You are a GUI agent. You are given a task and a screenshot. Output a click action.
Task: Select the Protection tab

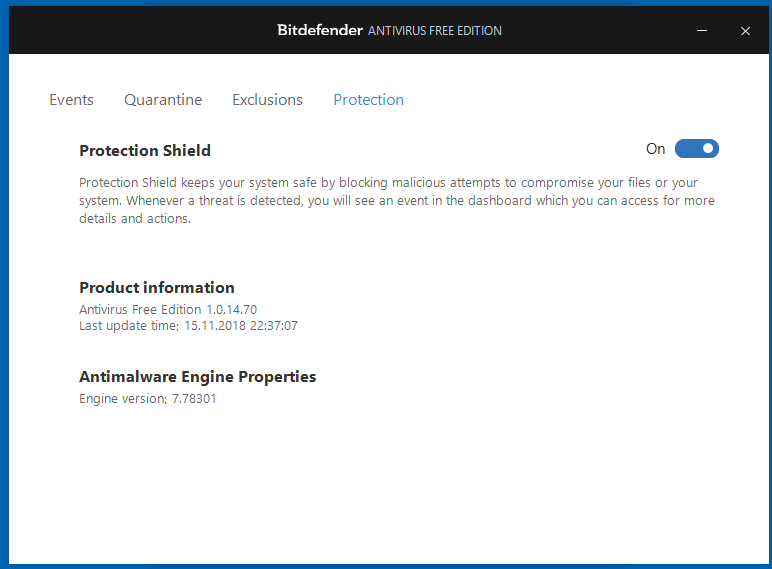[368, 100]
